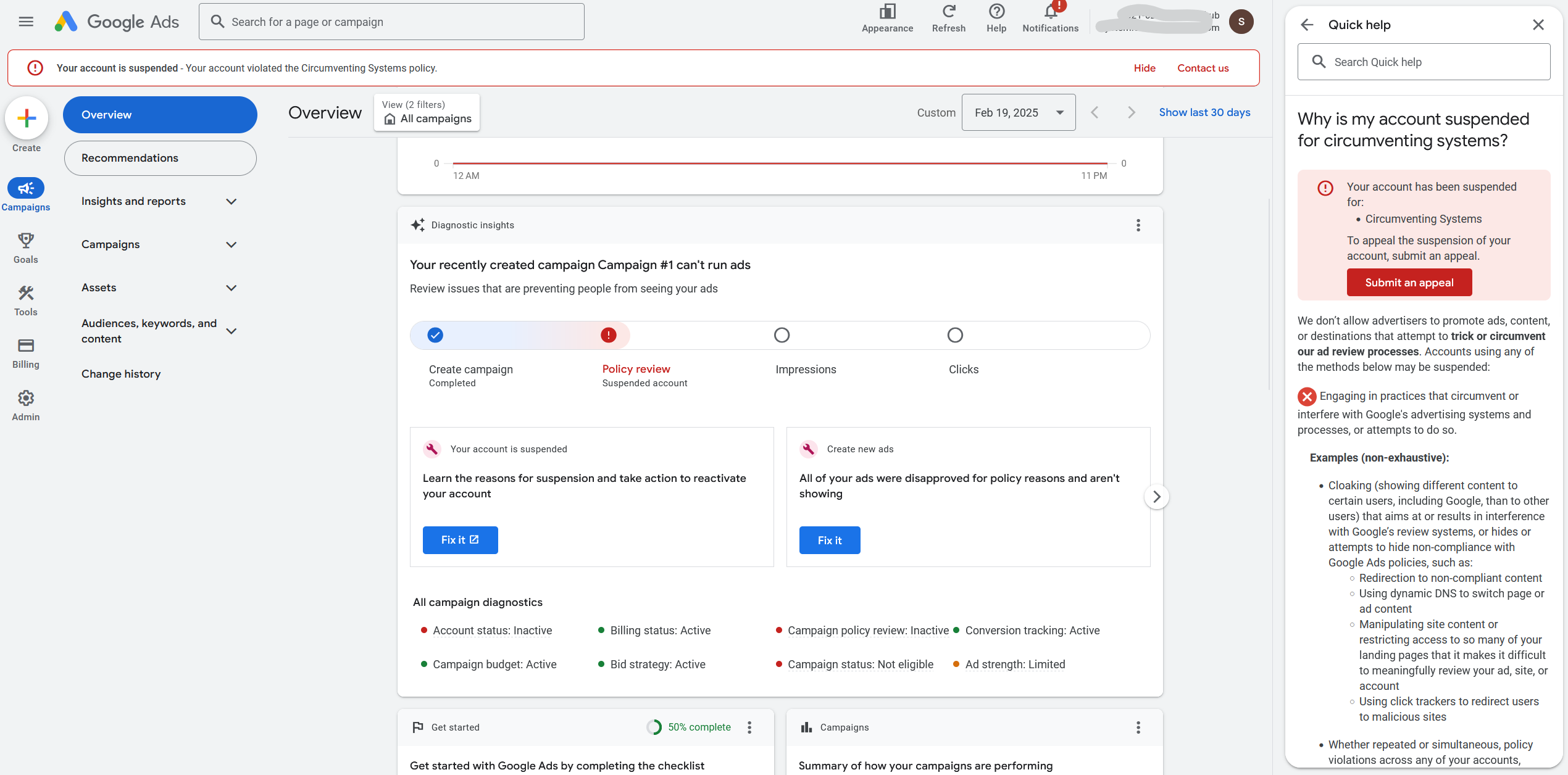Viewport: 1568px width, 775px height.
Task: Click the Google Ads logo
Action: (117, 22)
